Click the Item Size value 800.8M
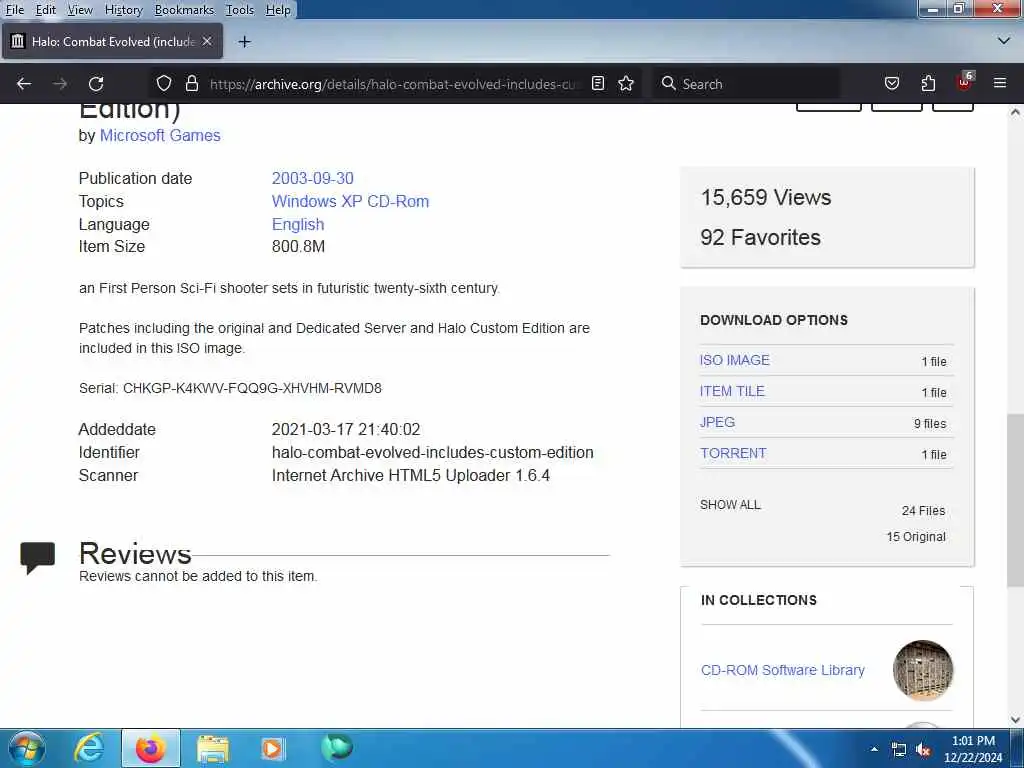 pos(298,246)
